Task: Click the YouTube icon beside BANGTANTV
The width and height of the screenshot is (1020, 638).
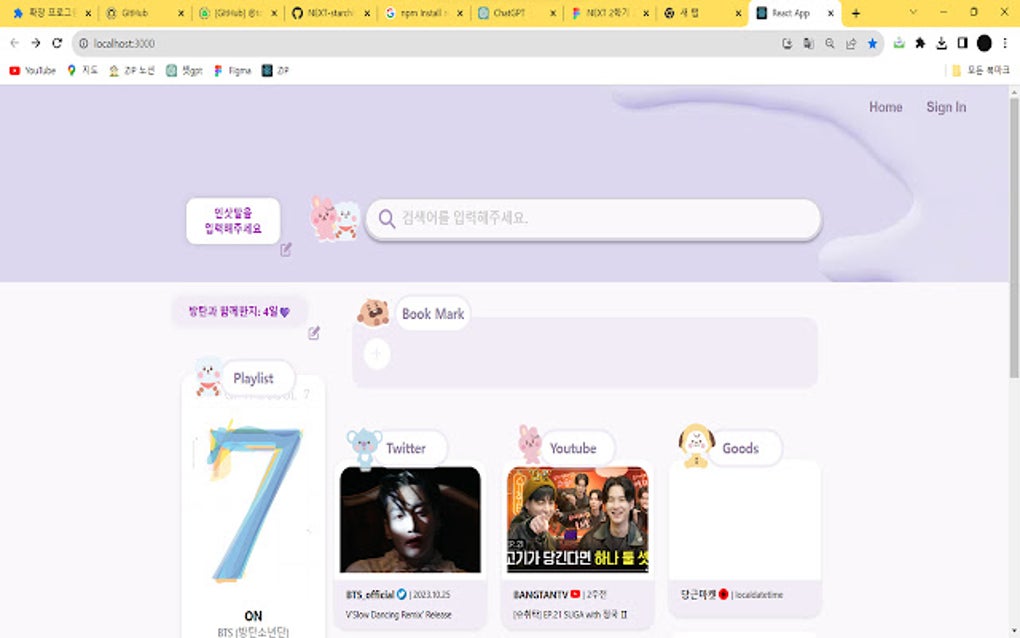Action: [575, 594]
